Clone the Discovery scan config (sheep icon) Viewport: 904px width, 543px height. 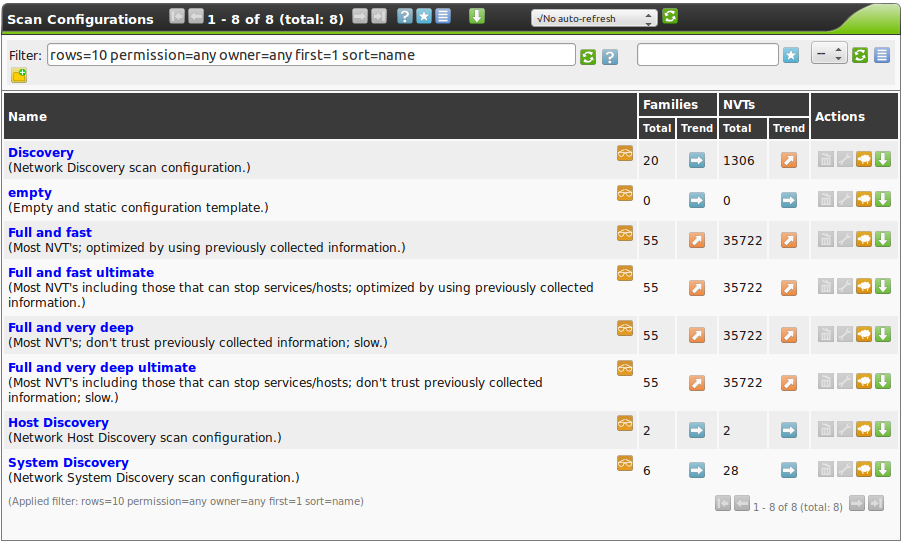tap(864, 160)
